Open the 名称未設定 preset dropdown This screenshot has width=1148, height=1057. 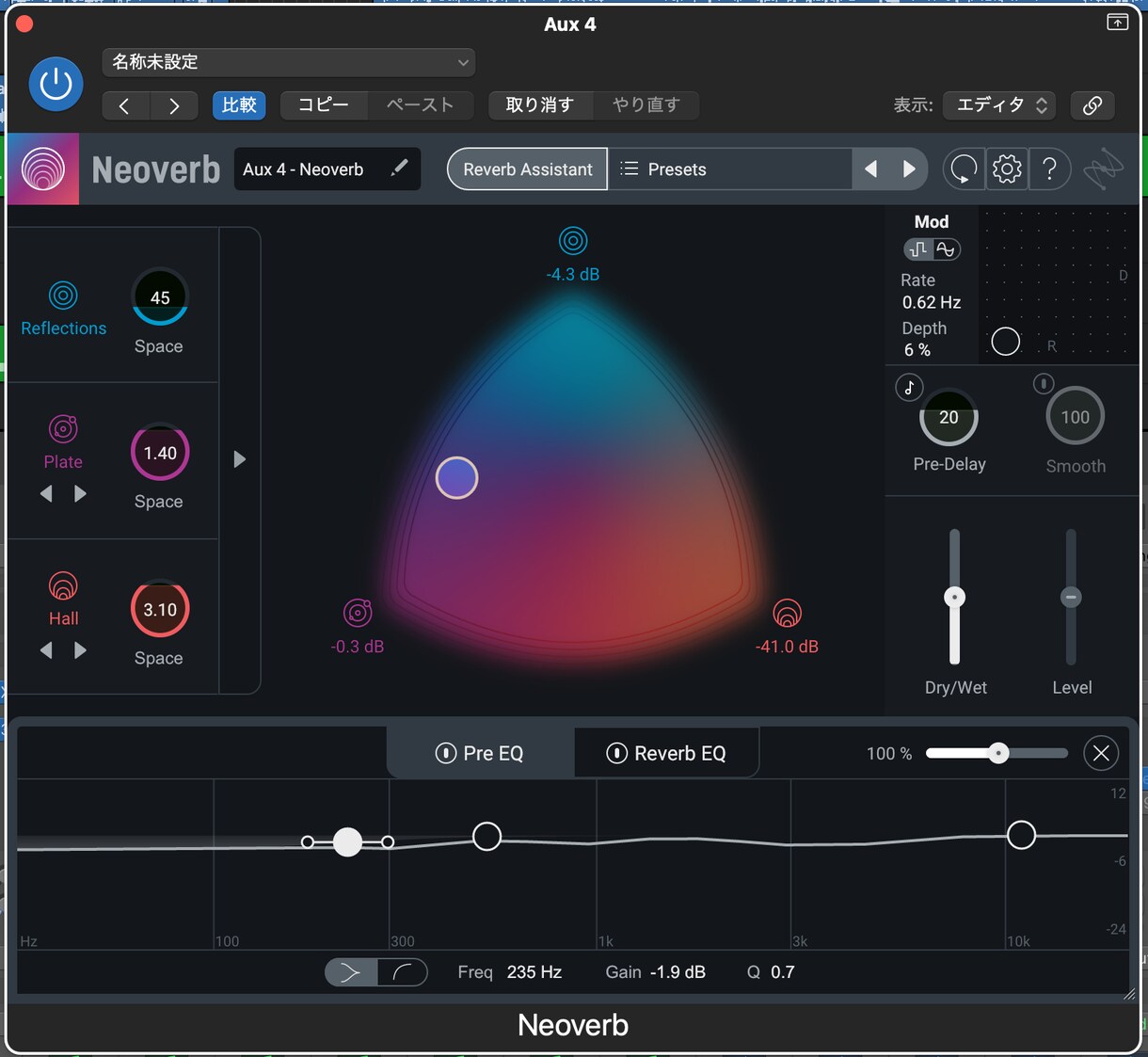click(x=288, y=62)
